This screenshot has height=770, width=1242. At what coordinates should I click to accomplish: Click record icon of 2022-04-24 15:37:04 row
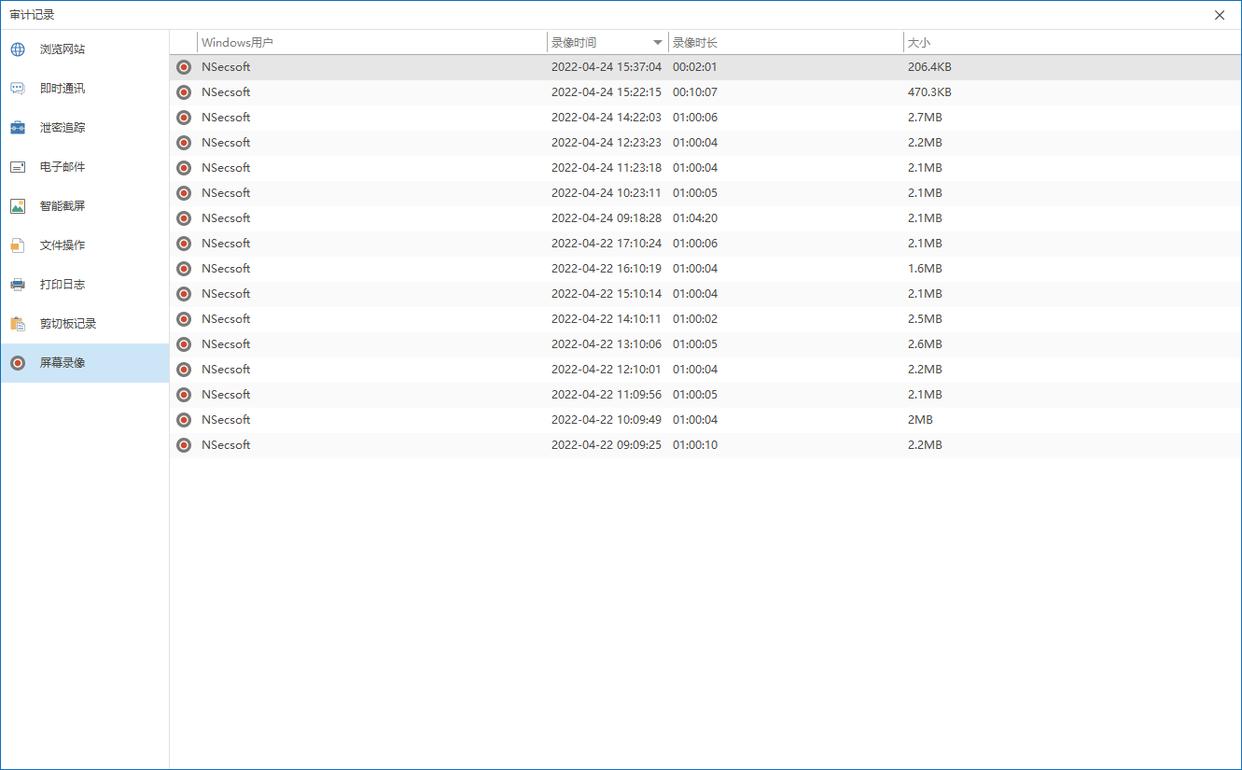coord(184,67)
